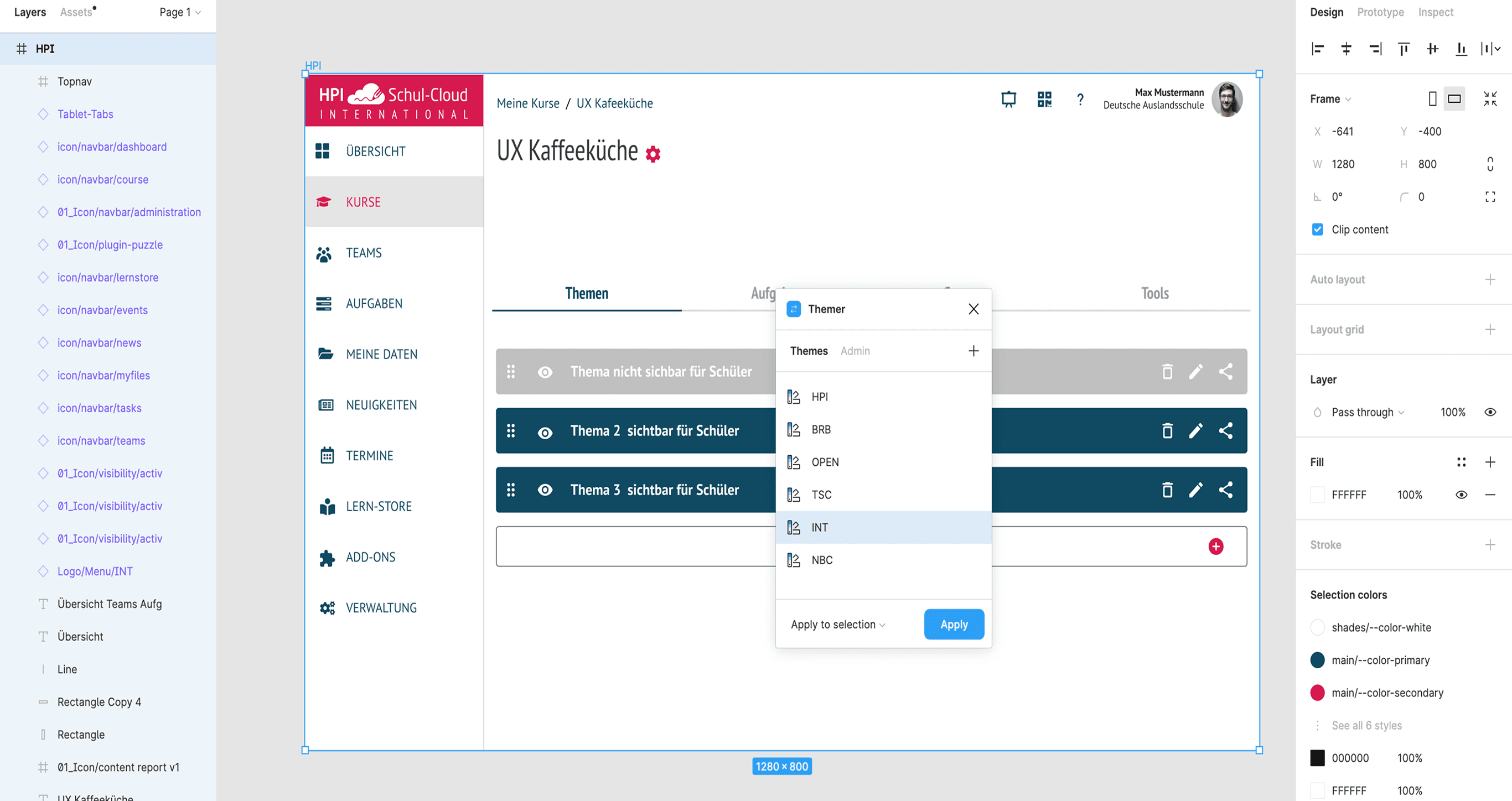This screenshot has height=801, width=1512.
Task: Uncheck Clip content checkbox
Action: [x=1318, y=230]
